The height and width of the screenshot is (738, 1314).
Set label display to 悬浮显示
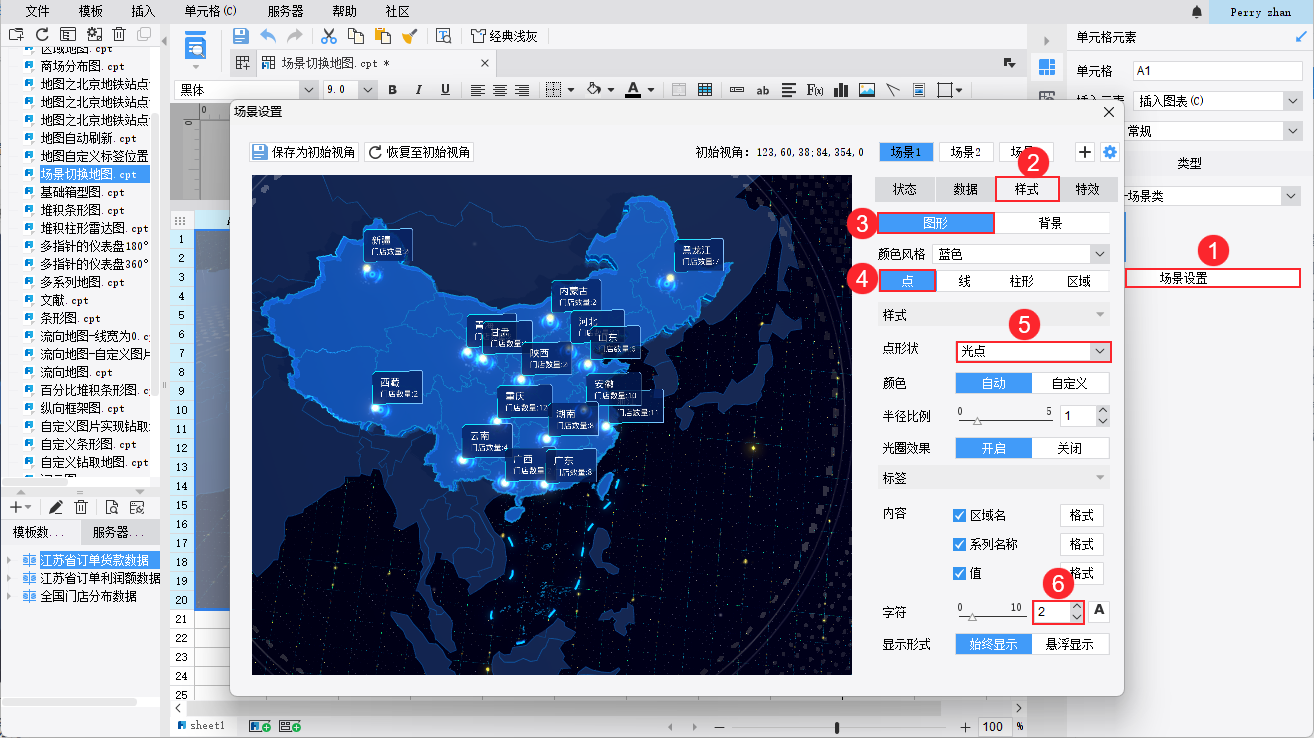coord(1070,645)
